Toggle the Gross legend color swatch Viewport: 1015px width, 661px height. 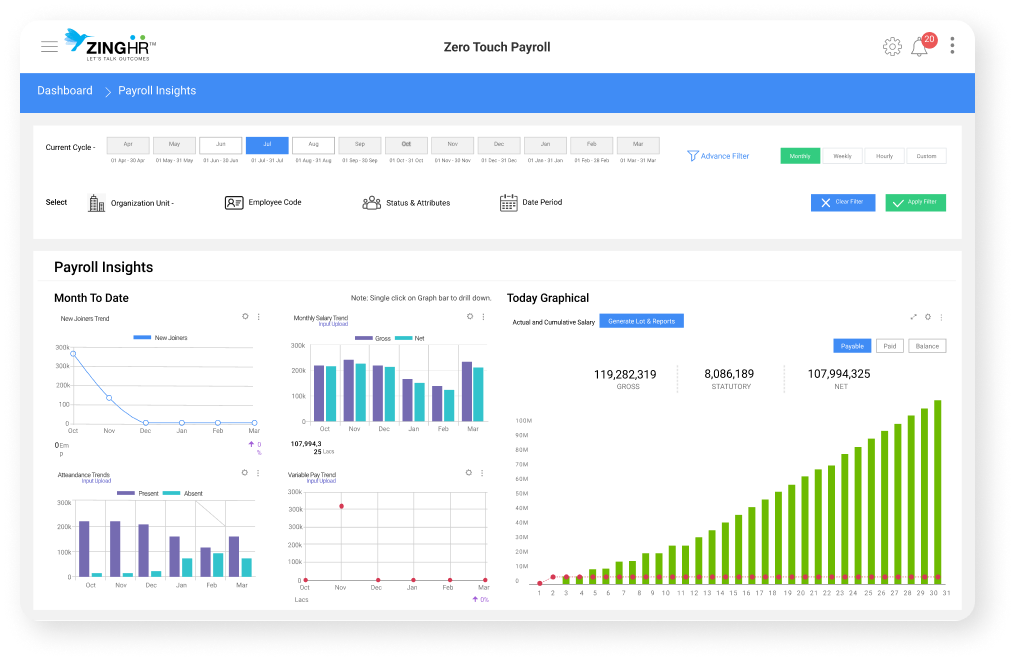(x=364, y=338)
